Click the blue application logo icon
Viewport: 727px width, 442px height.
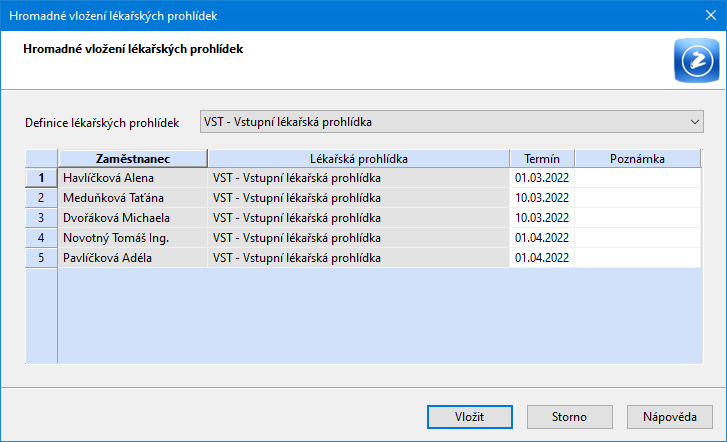[x=696, y=60]
